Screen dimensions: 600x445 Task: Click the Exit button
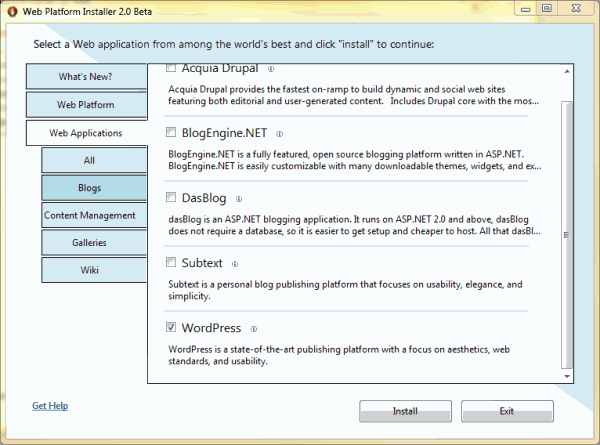507,411
